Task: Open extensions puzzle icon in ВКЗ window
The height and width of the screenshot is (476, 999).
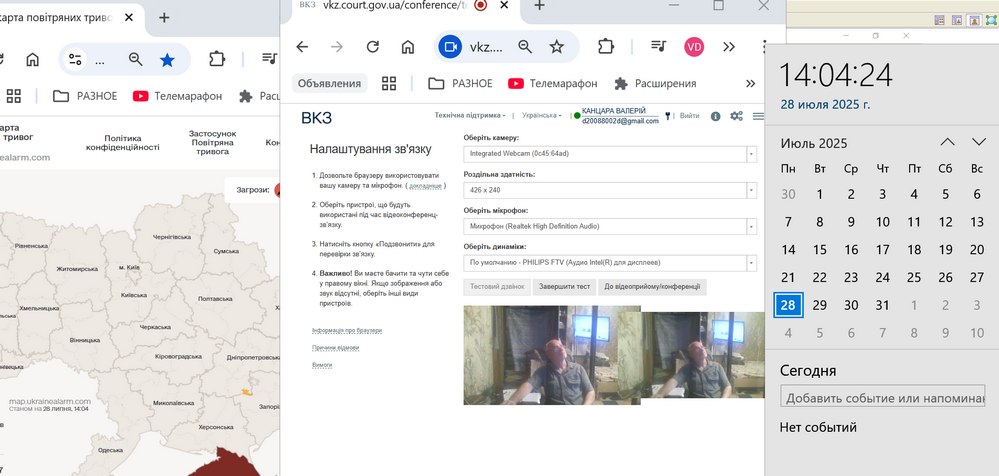Action: (605, 47)
